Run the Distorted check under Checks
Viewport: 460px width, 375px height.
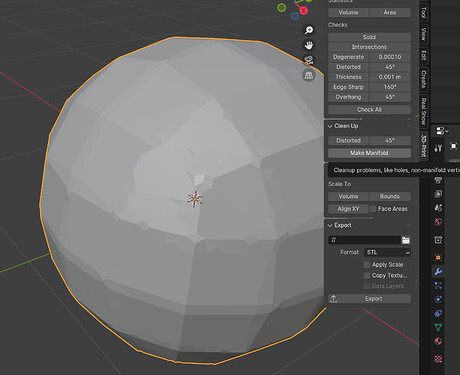349,67
